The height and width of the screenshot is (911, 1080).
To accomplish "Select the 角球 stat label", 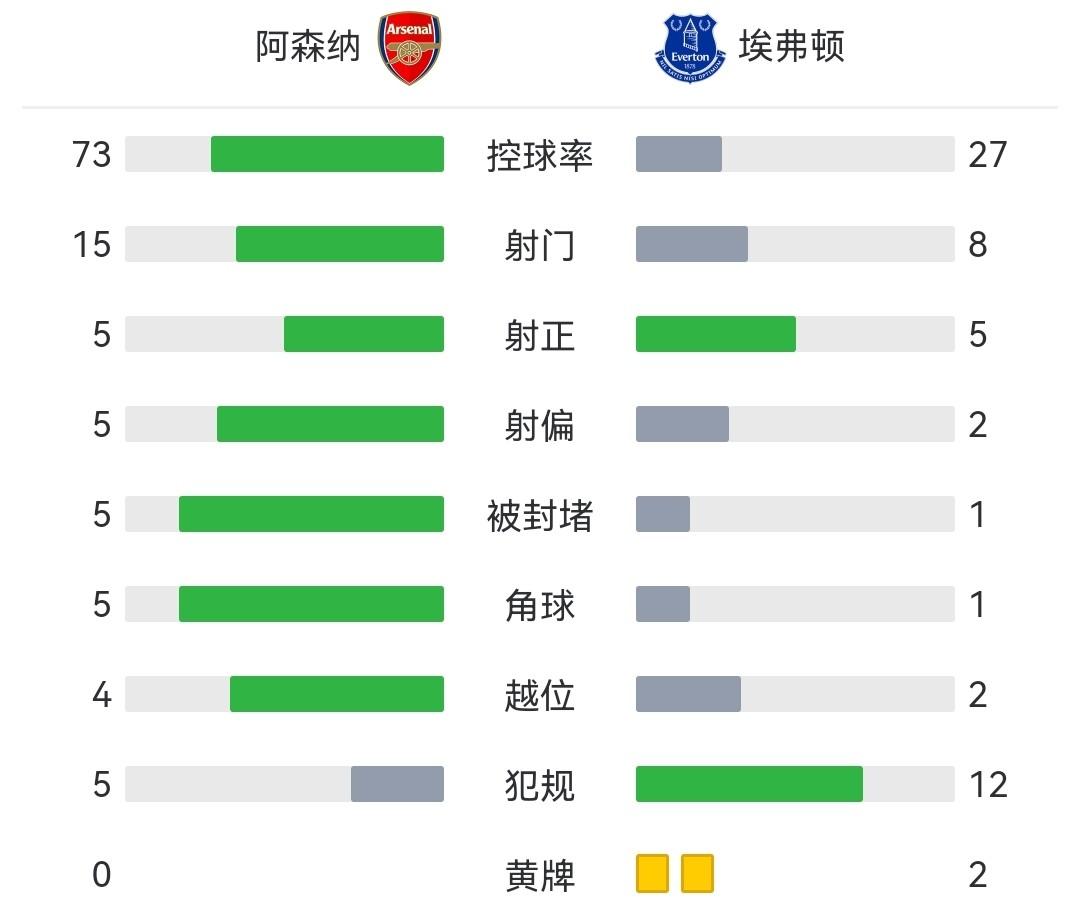I will pos(540,605).
